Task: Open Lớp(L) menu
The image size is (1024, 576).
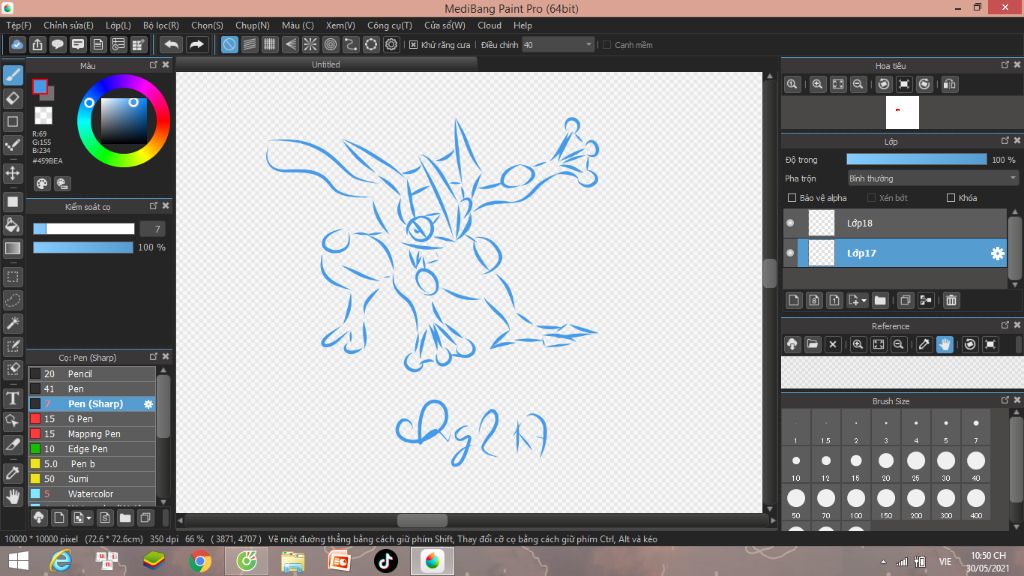Action: click(118, 25)
